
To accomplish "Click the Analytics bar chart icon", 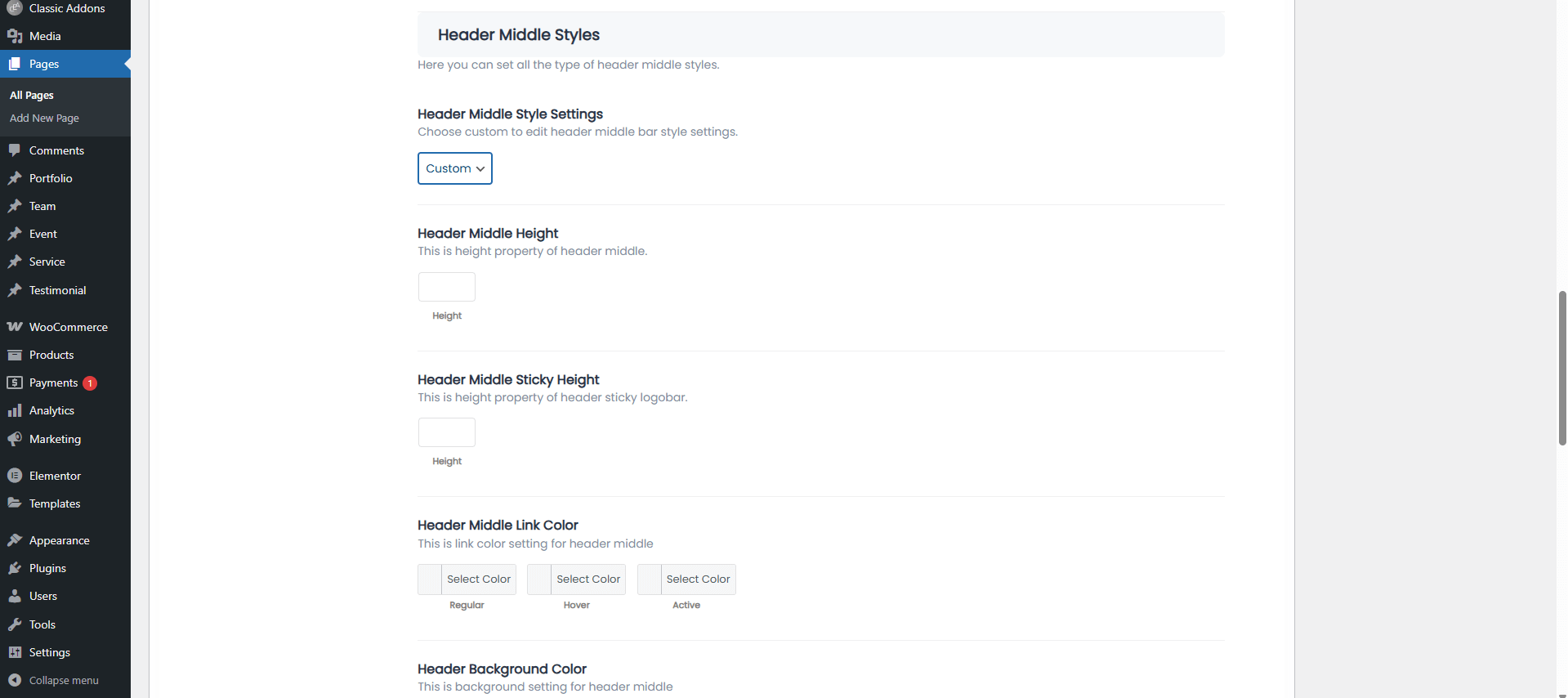I will click(x=15, y=411).
